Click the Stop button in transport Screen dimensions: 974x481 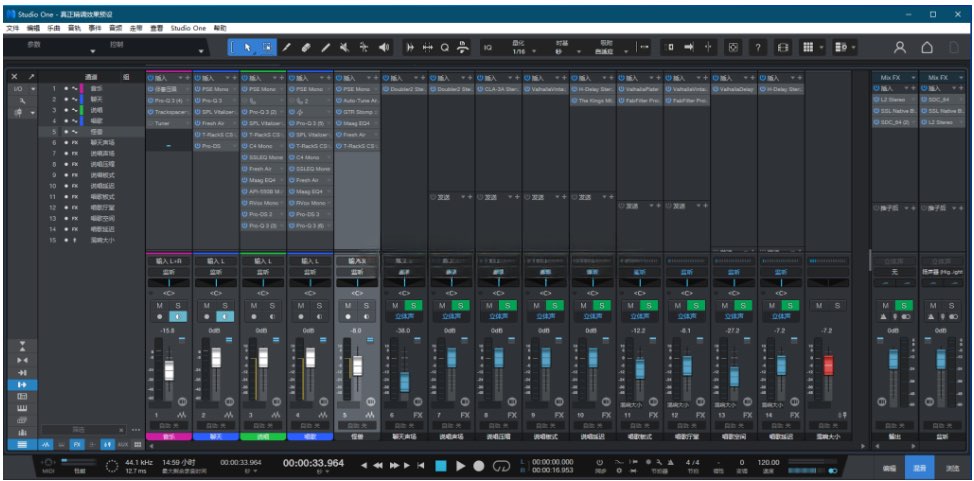coord(440,465)
